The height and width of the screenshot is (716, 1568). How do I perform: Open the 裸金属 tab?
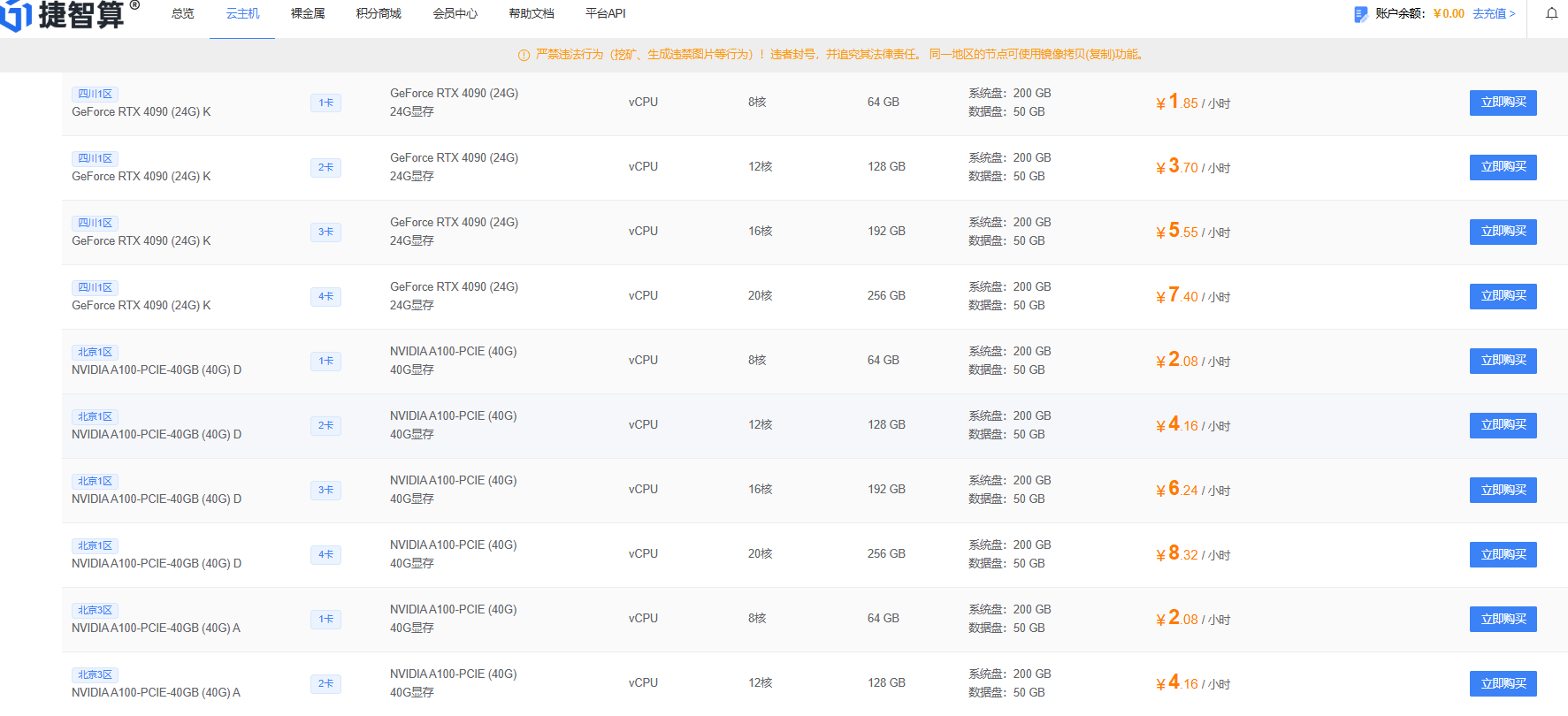307,13
